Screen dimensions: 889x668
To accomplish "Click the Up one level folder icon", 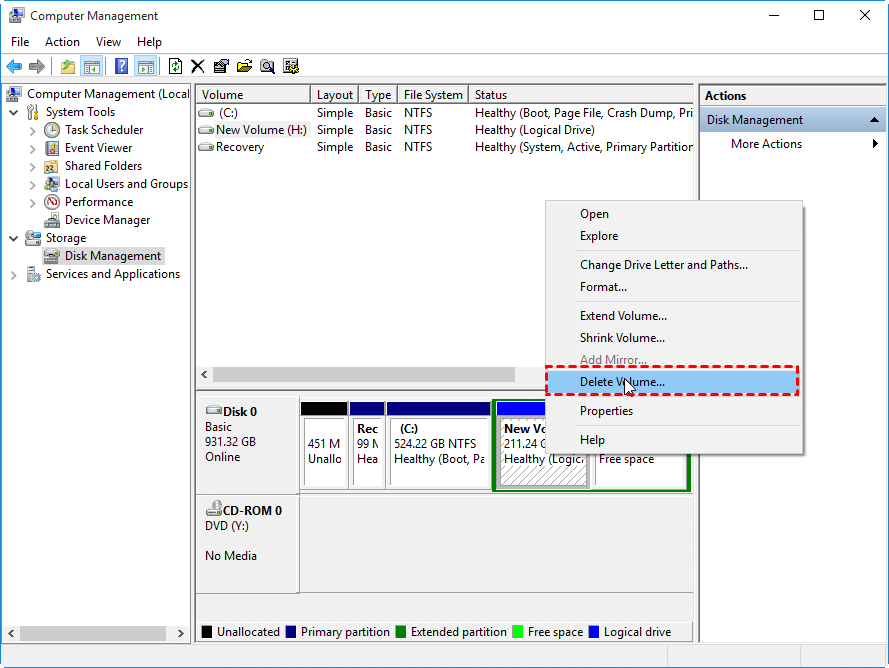I will (x=68, y=66).
